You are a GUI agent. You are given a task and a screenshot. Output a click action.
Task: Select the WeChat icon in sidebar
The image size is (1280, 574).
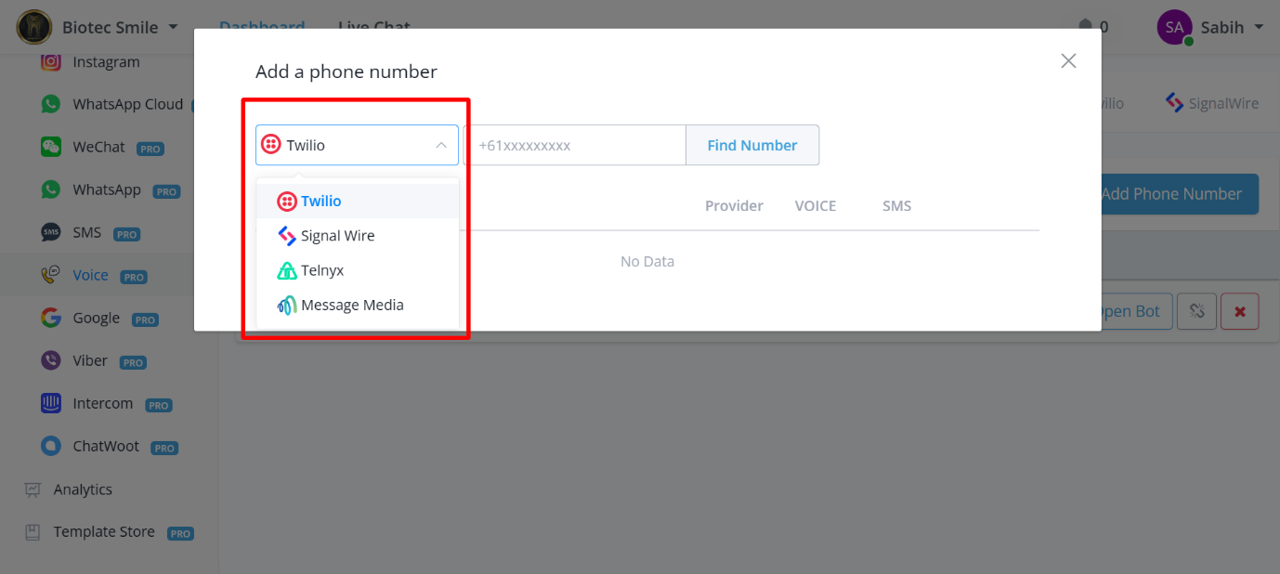[x=51, y=147]
